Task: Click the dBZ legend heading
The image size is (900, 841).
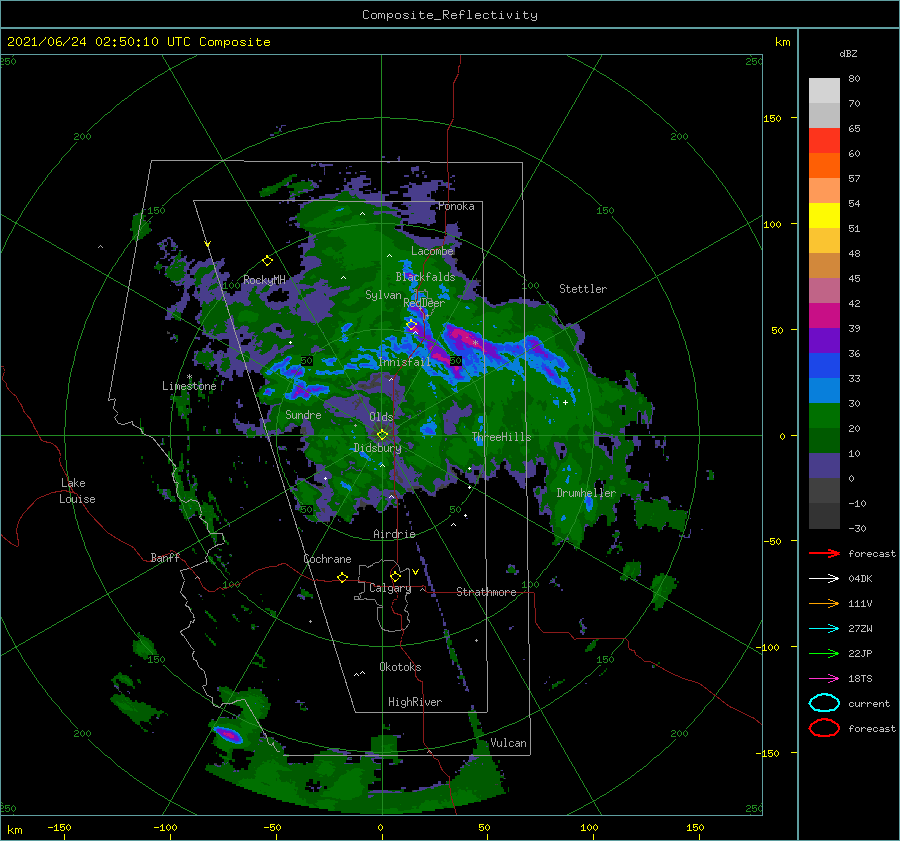Action: click(848, 53)
